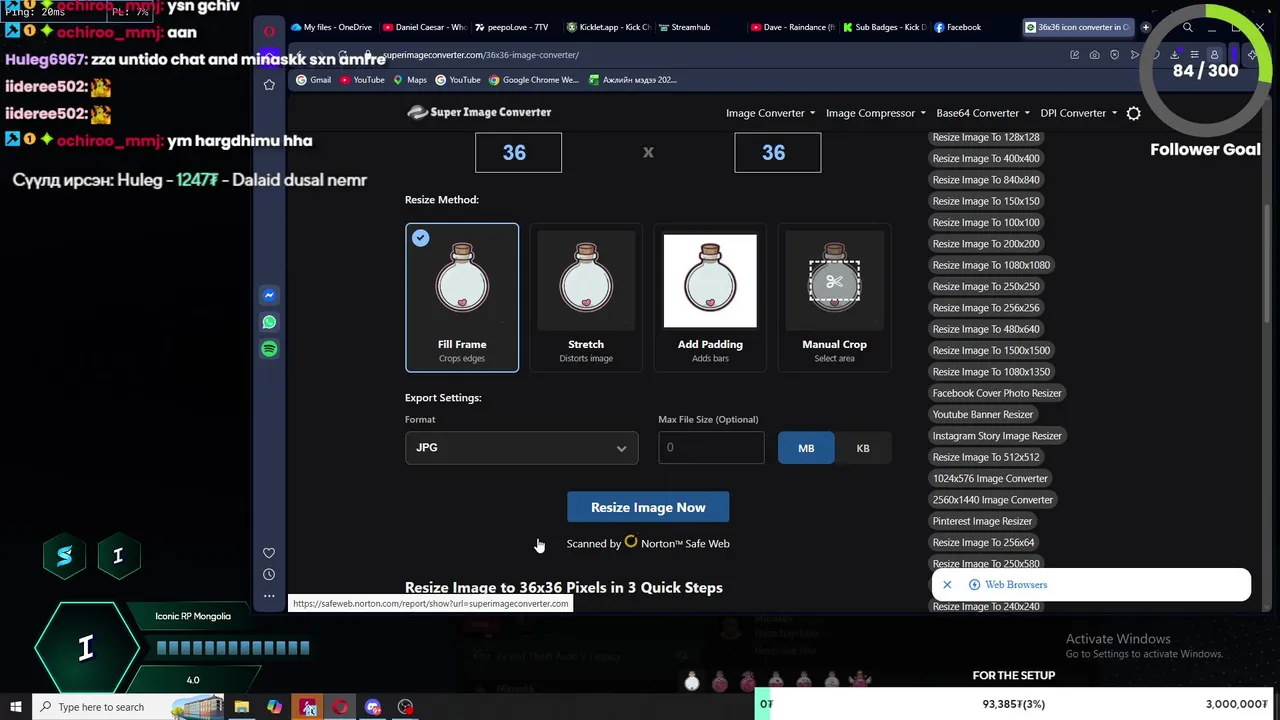Screen dimensions: 1280x720
Task: Select the Manual Crop resize method
Action: click(x=834, y=297)
